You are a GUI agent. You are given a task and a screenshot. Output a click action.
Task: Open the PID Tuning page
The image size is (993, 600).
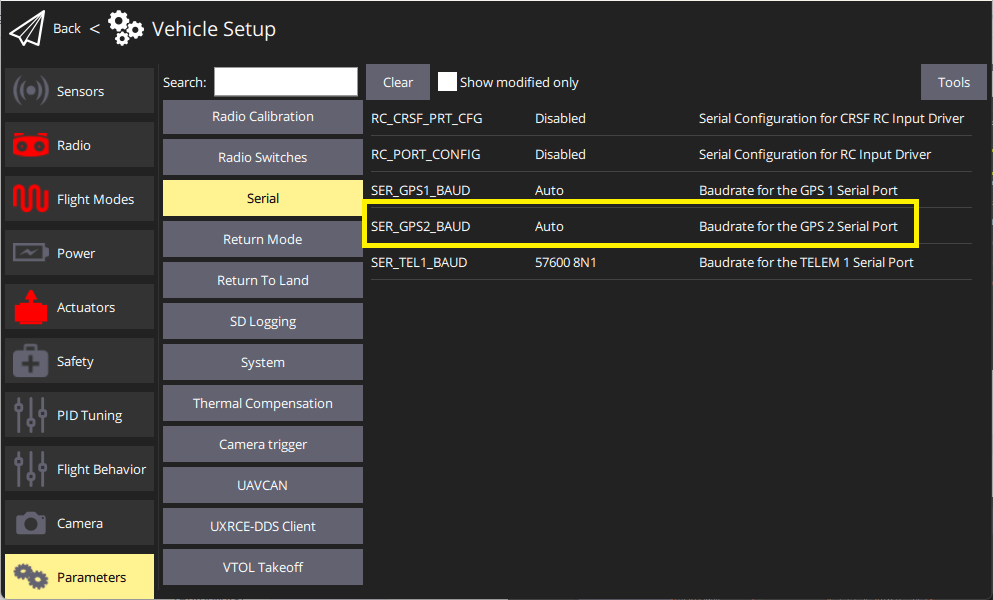pyautogui.click(x=79, y=415)
